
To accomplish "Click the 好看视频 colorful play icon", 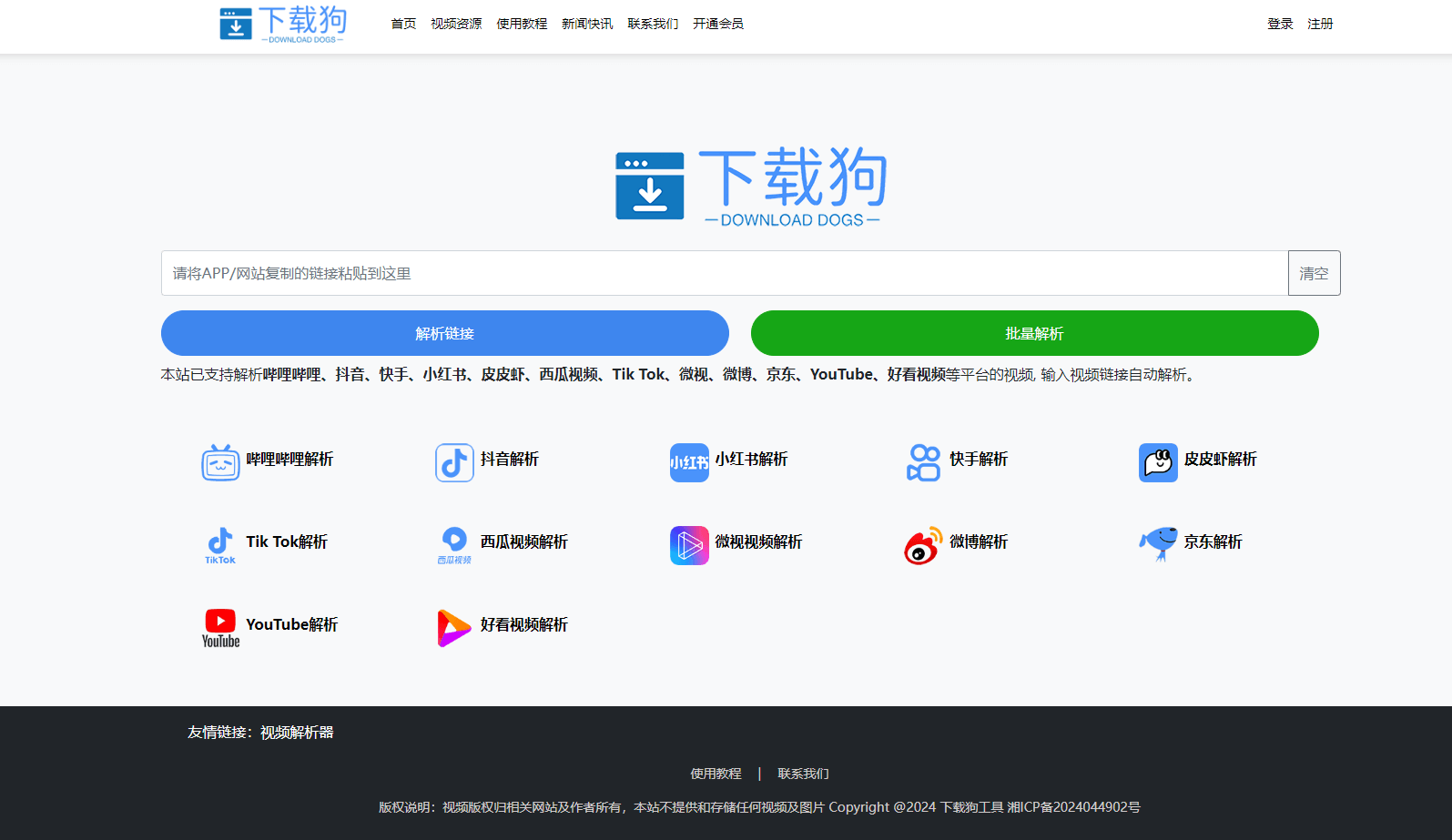I will pos(454,628).
